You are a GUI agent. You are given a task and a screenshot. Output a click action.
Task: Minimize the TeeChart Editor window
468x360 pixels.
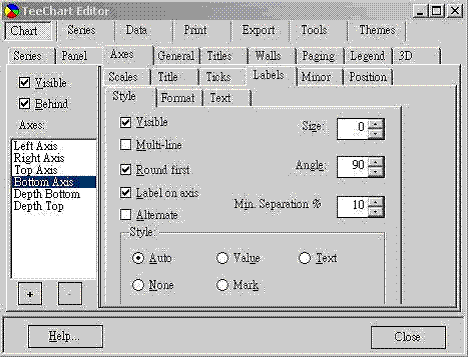coord(421,11)
